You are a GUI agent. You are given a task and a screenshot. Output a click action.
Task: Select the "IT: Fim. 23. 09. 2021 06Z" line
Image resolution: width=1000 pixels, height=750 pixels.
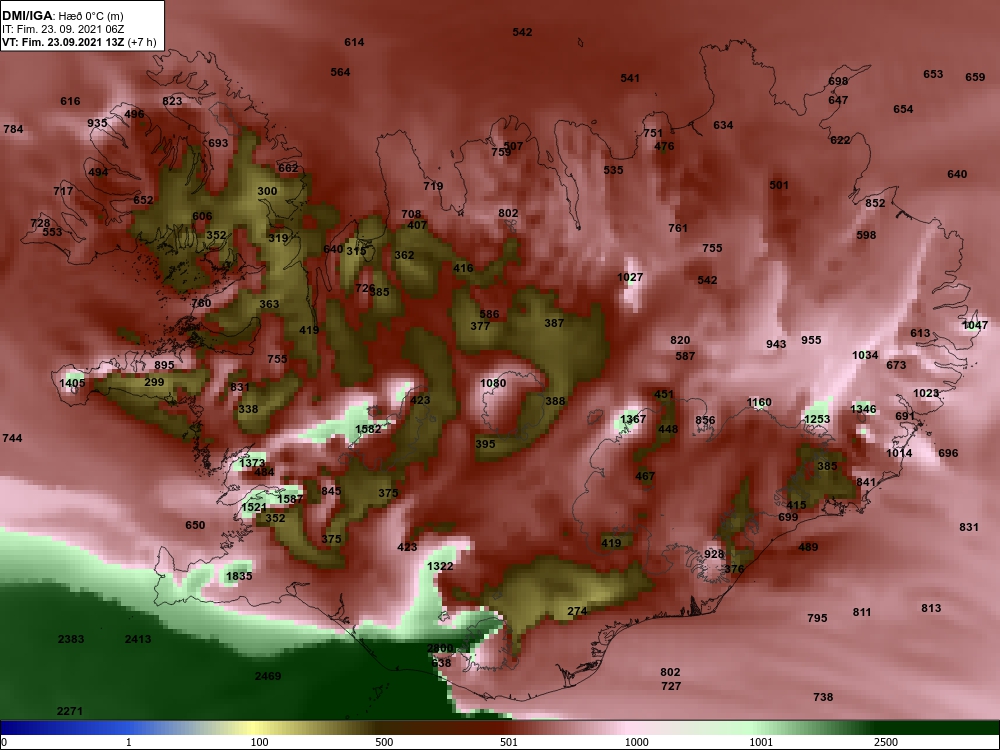62,29
